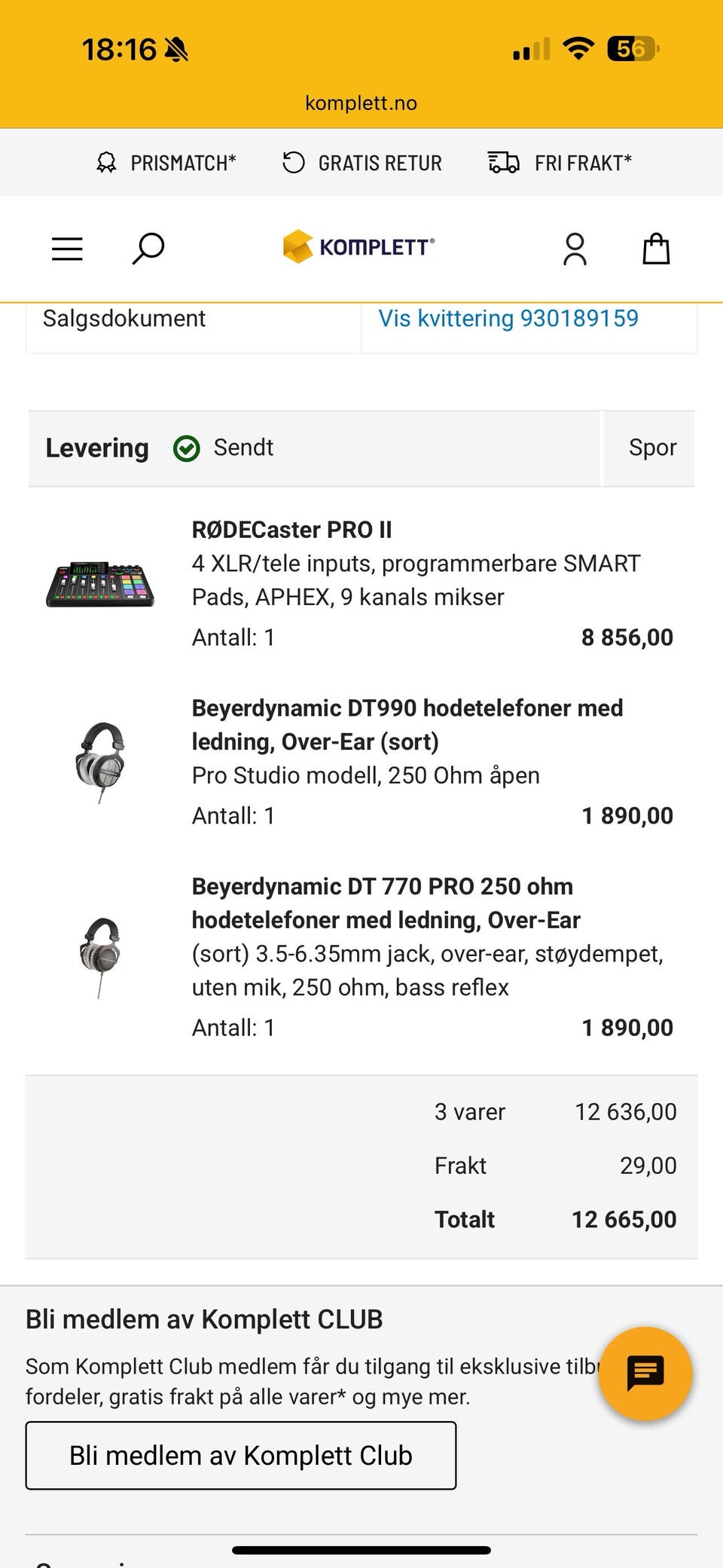Open the hamburger menu
Screen dimensions: 723x1568
click(67, 249)
